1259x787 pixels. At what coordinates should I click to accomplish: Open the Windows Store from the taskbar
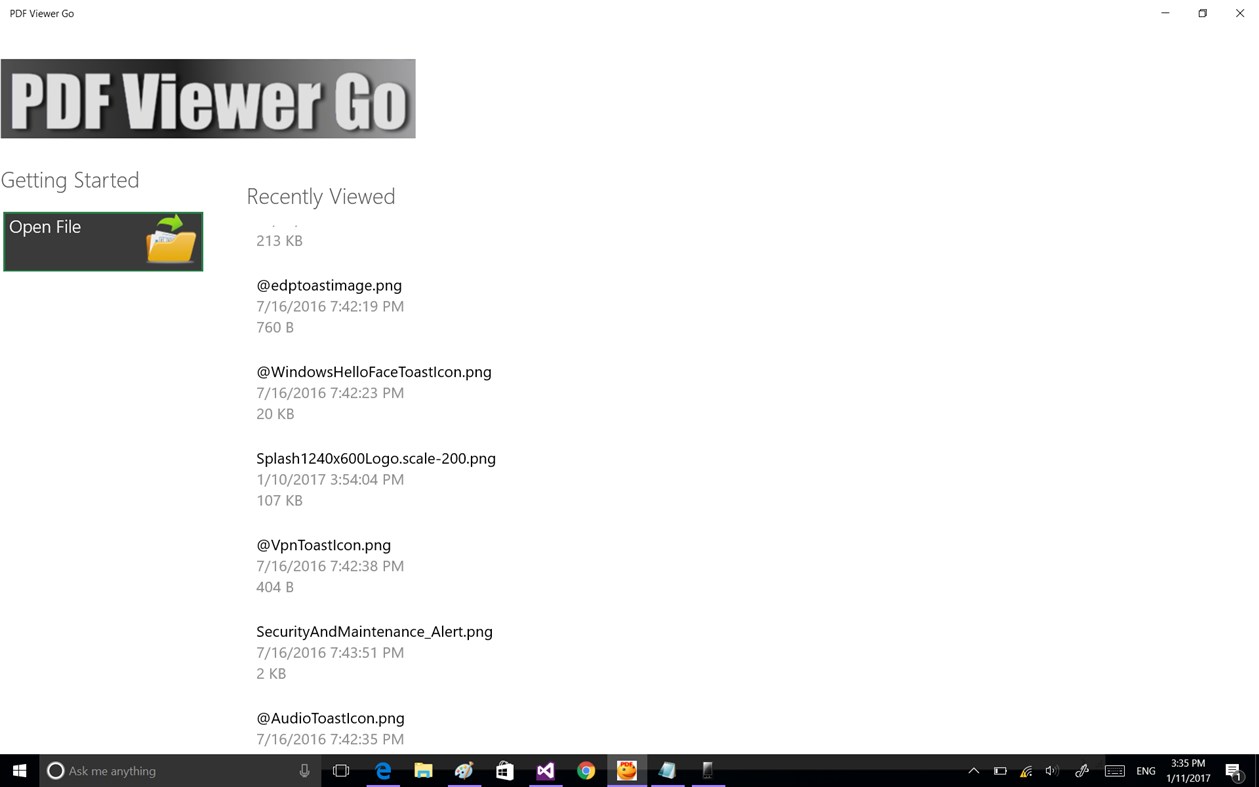[505, 770]
